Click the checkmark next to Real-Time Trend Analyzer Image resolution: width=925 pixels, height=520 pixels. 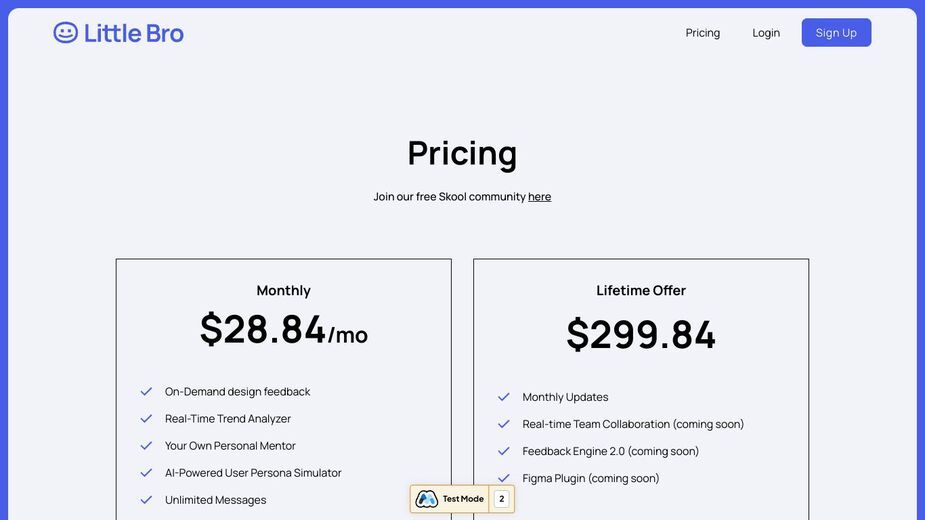(x=146, y=418)
